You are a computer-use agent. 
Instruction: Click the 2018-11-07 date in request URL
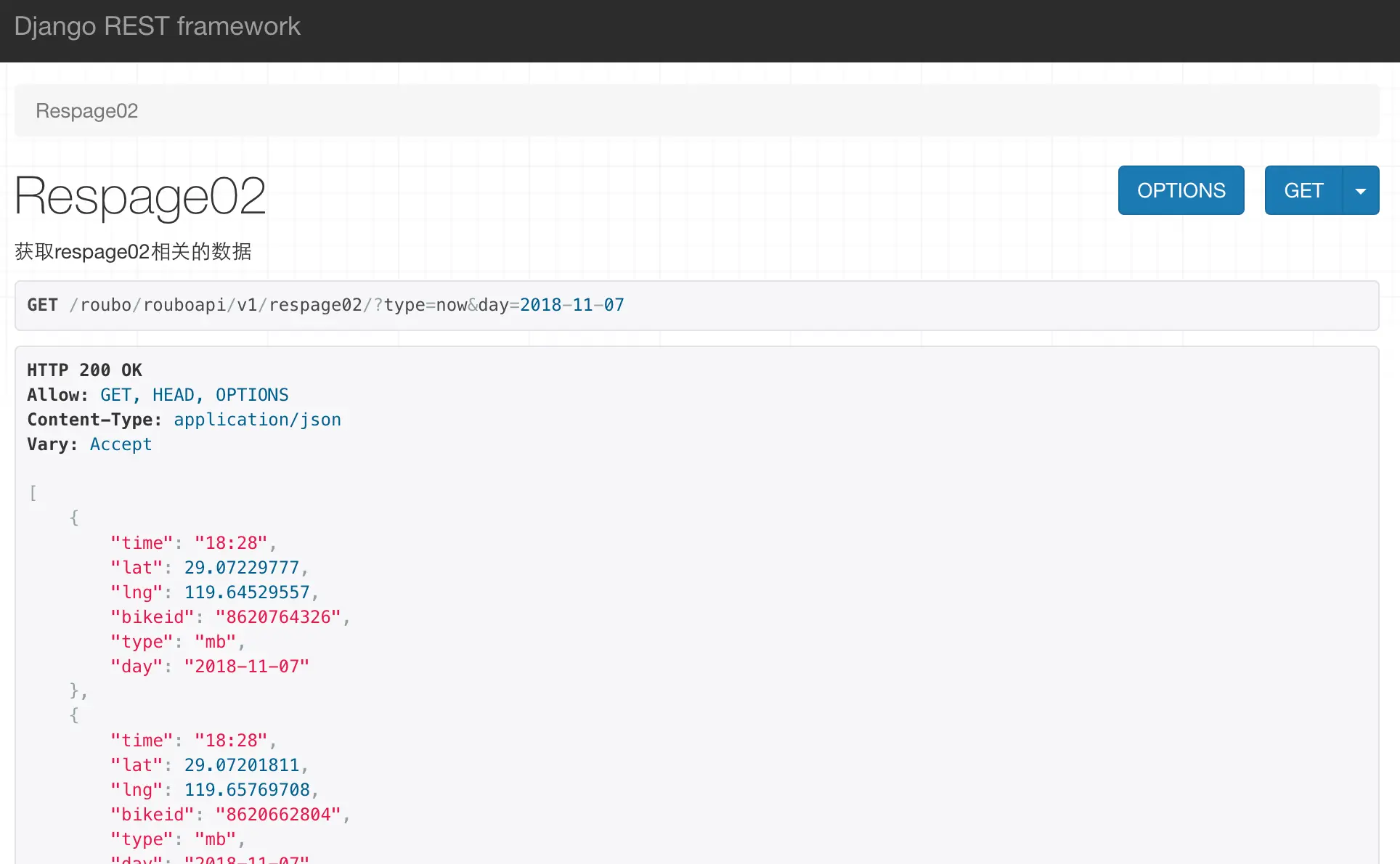pos(571,305)
